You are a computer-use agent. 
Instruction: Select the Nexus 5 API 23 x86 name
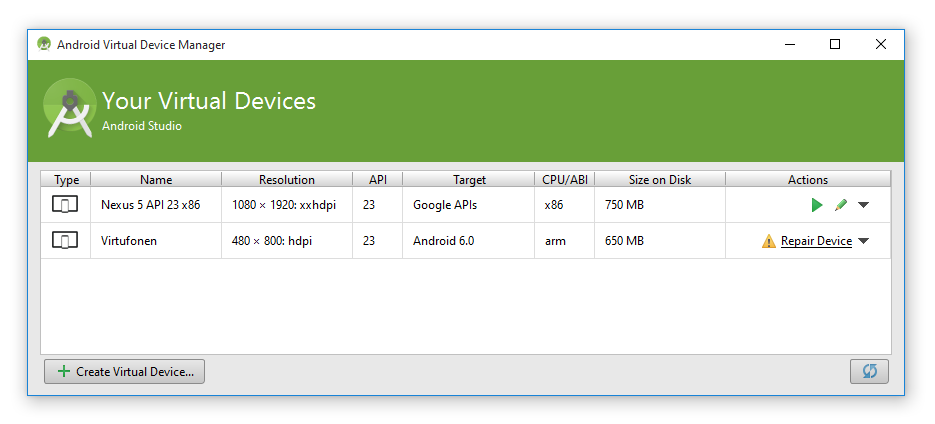[151, 205]
